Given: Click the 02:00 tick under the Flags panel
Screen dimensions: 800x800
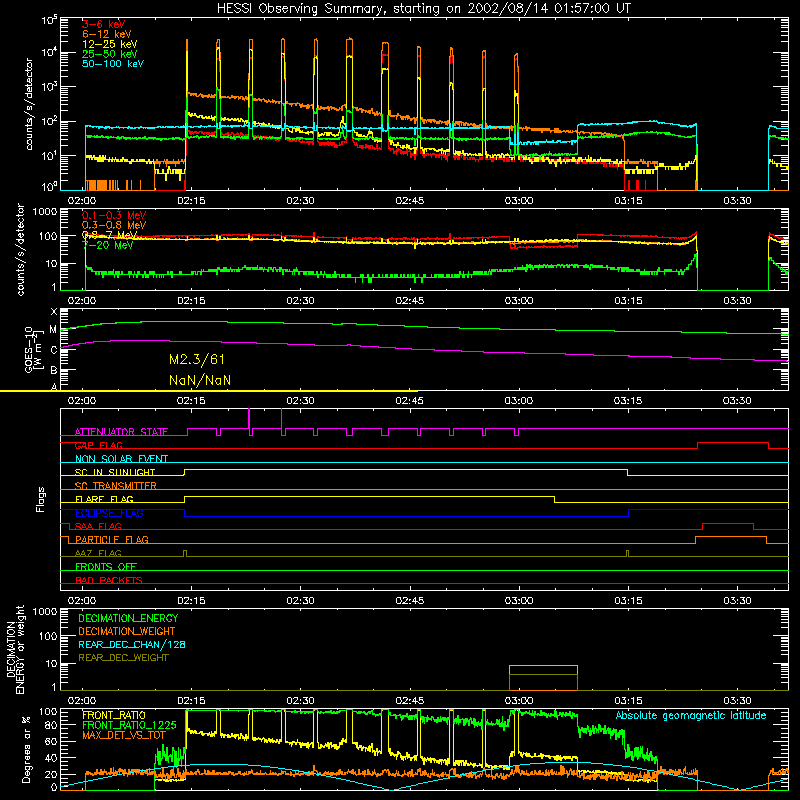Looking at the screenshot, I should (x=82, y=601).
